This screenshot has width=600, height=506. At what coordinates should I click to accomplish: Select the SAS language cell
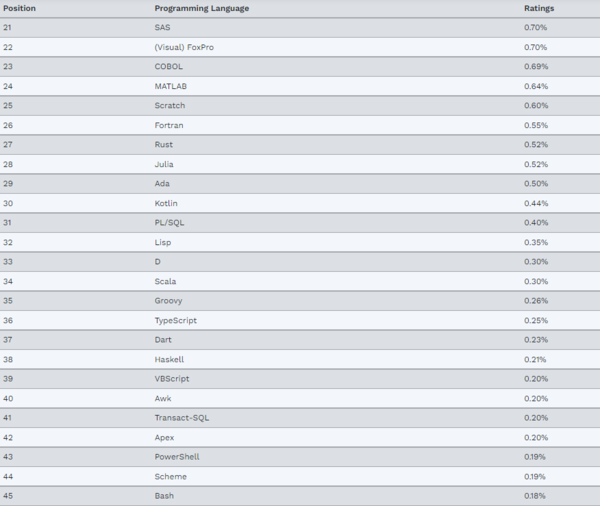[x=162, y=27]
